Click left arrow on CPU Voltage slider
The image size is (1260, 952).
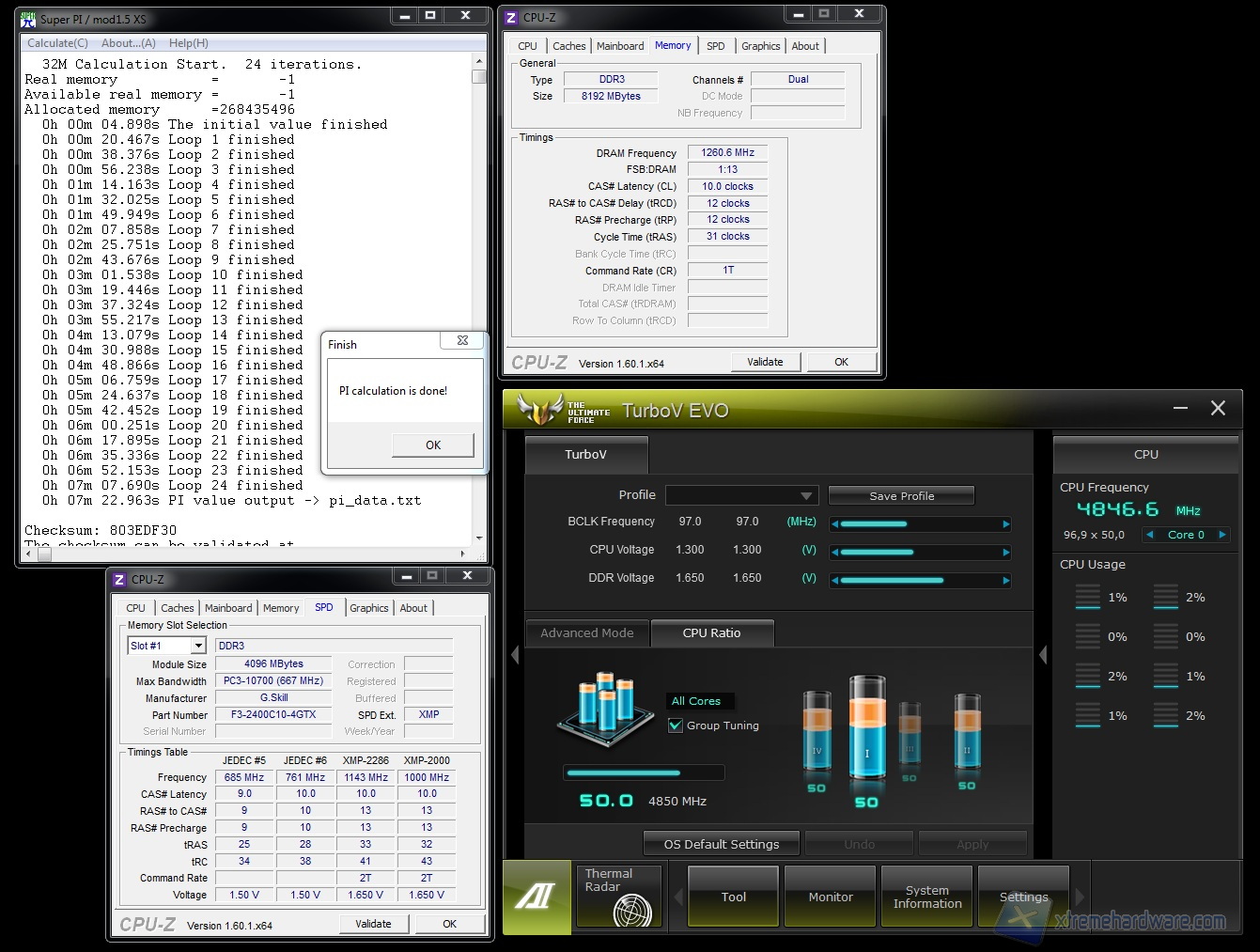coord(834,553)
